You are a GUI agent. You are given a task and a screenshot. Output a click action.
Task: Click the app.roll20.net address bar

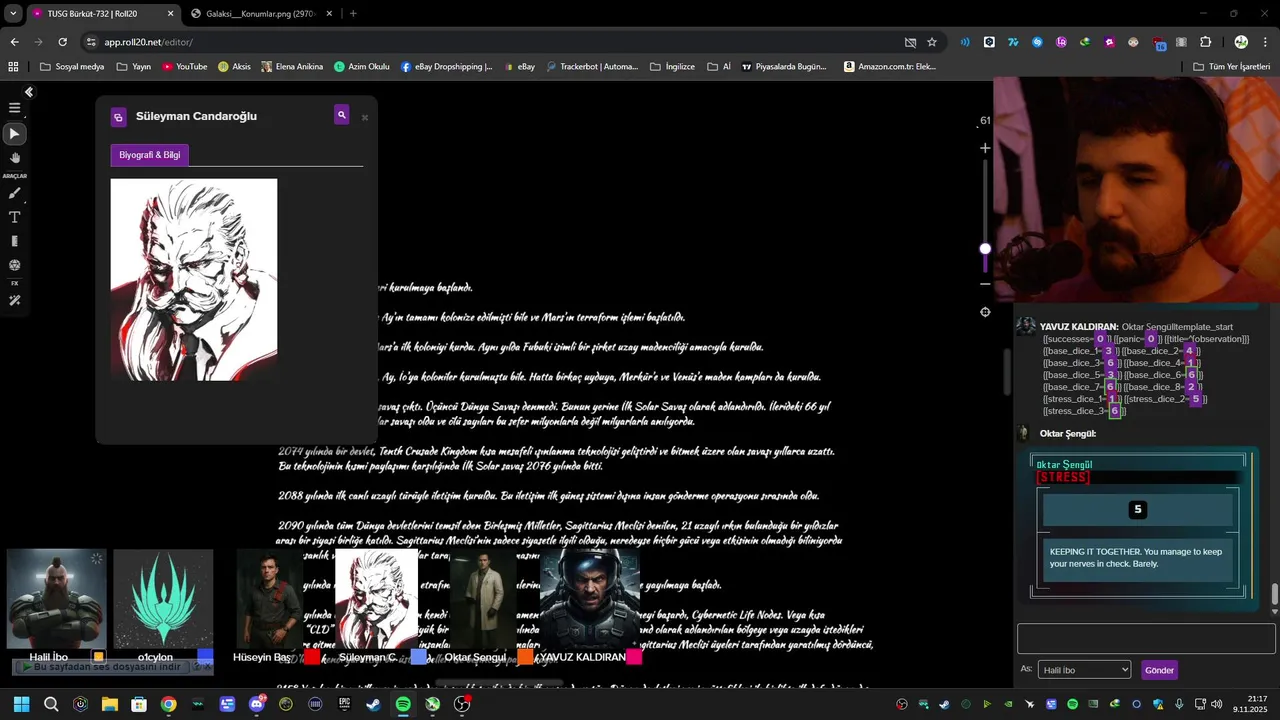pyautogui.click(x=490, y=42)
